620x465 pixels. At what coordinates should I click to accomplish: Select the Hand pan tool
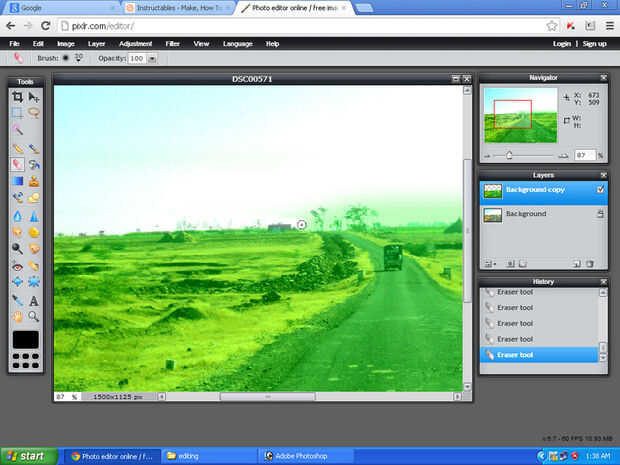(17, 316)
